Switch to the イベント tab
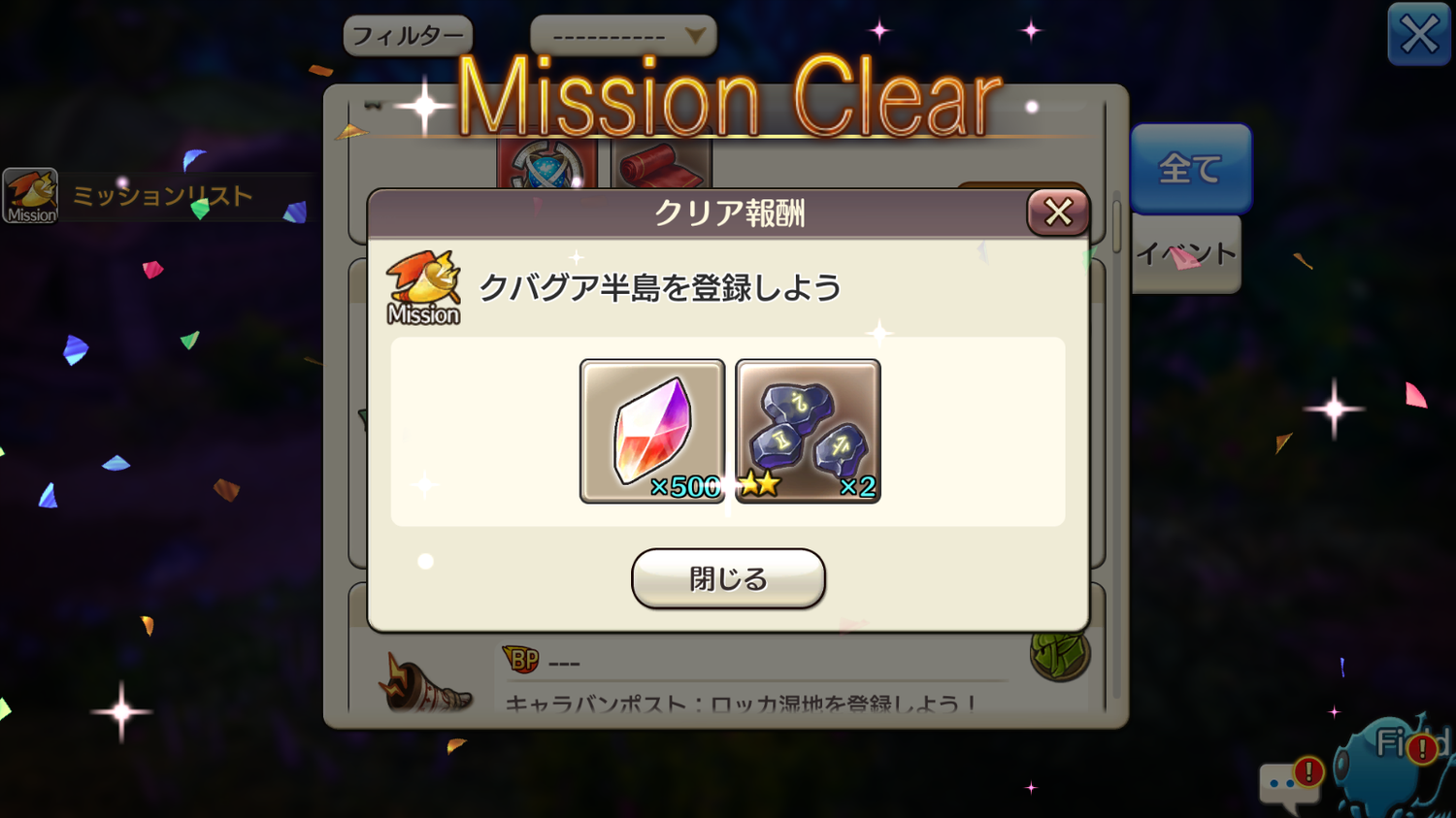This screenshot has height=818, width=1456. [1185, 254]
